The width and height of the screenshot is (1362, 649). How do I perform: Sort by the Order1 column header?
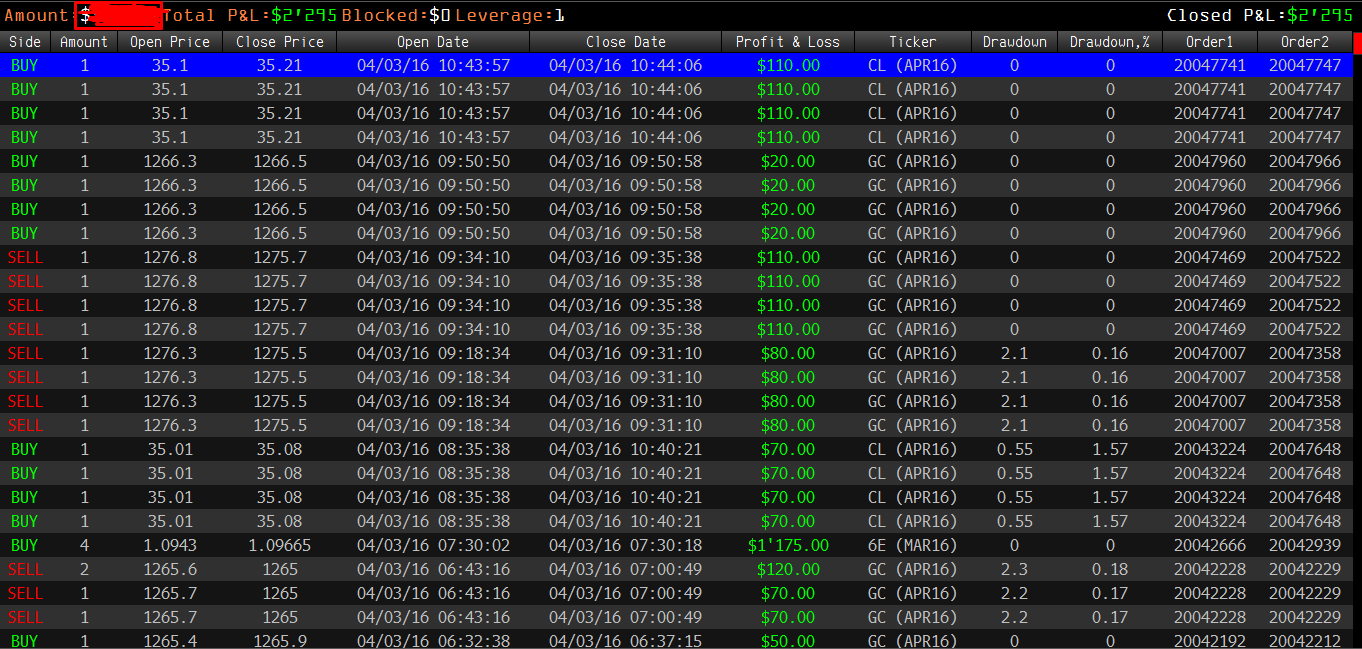(x=1210, y=42)
